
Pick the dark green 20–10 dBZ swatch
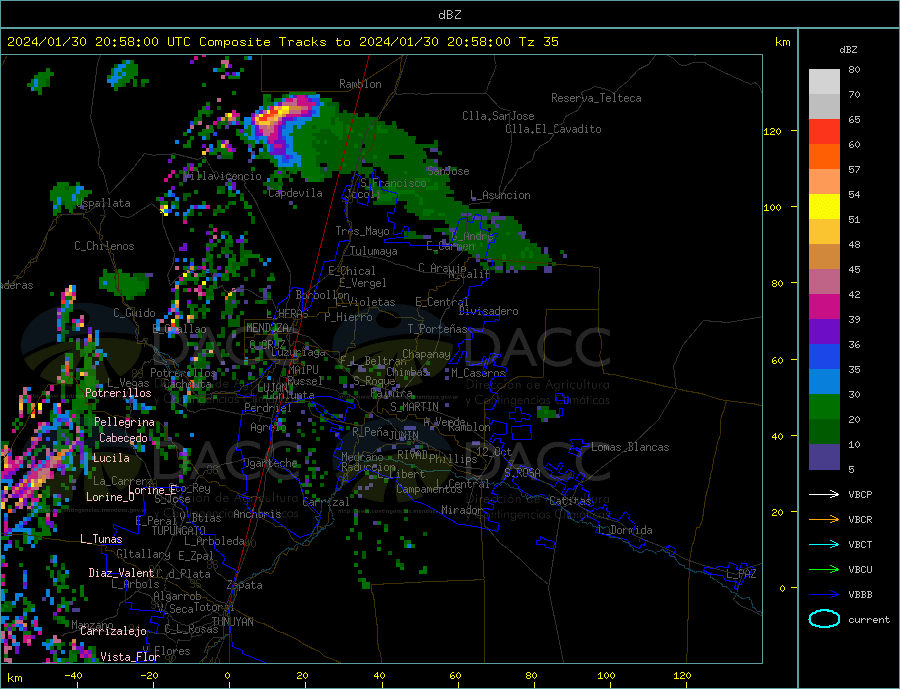824,432
